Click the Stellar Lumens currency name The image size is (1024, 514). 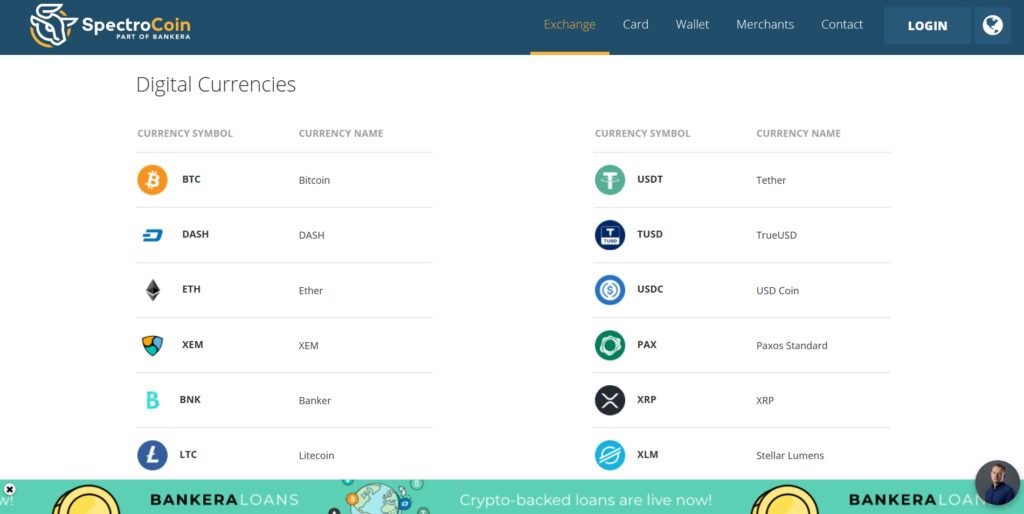coord(790,456)
